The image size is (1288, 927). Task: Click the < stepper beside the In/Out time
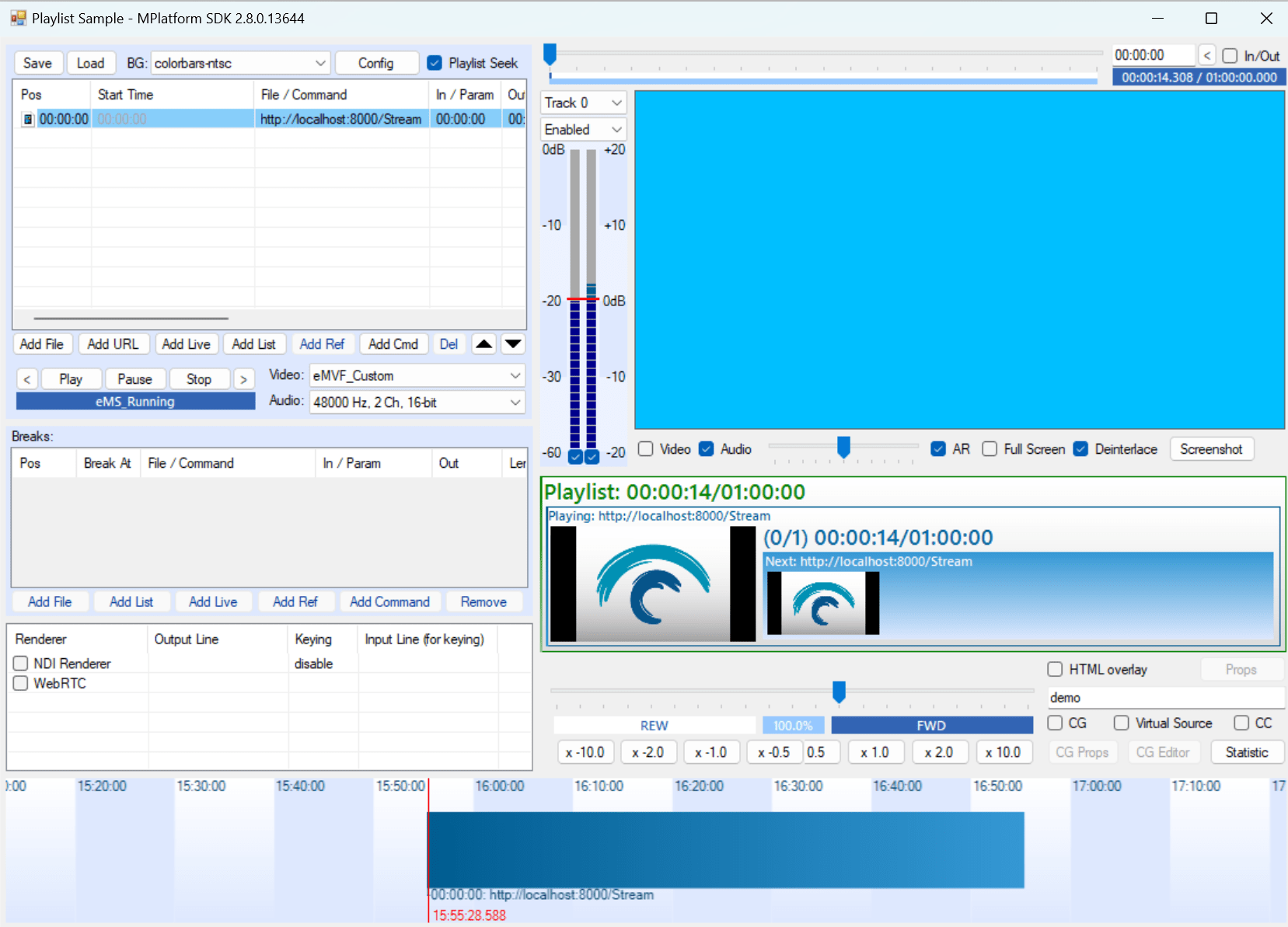click(1208, 54)
